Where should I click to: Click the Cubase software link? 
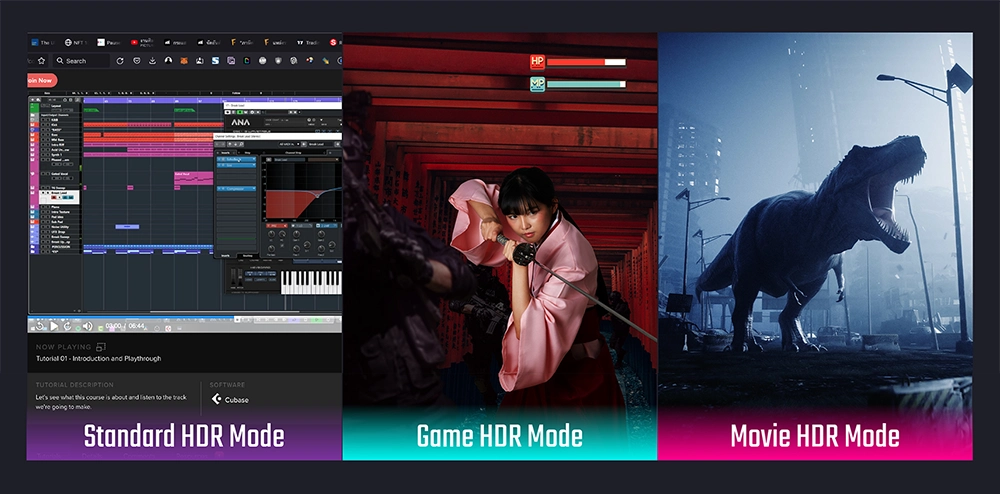pos(237,400)
